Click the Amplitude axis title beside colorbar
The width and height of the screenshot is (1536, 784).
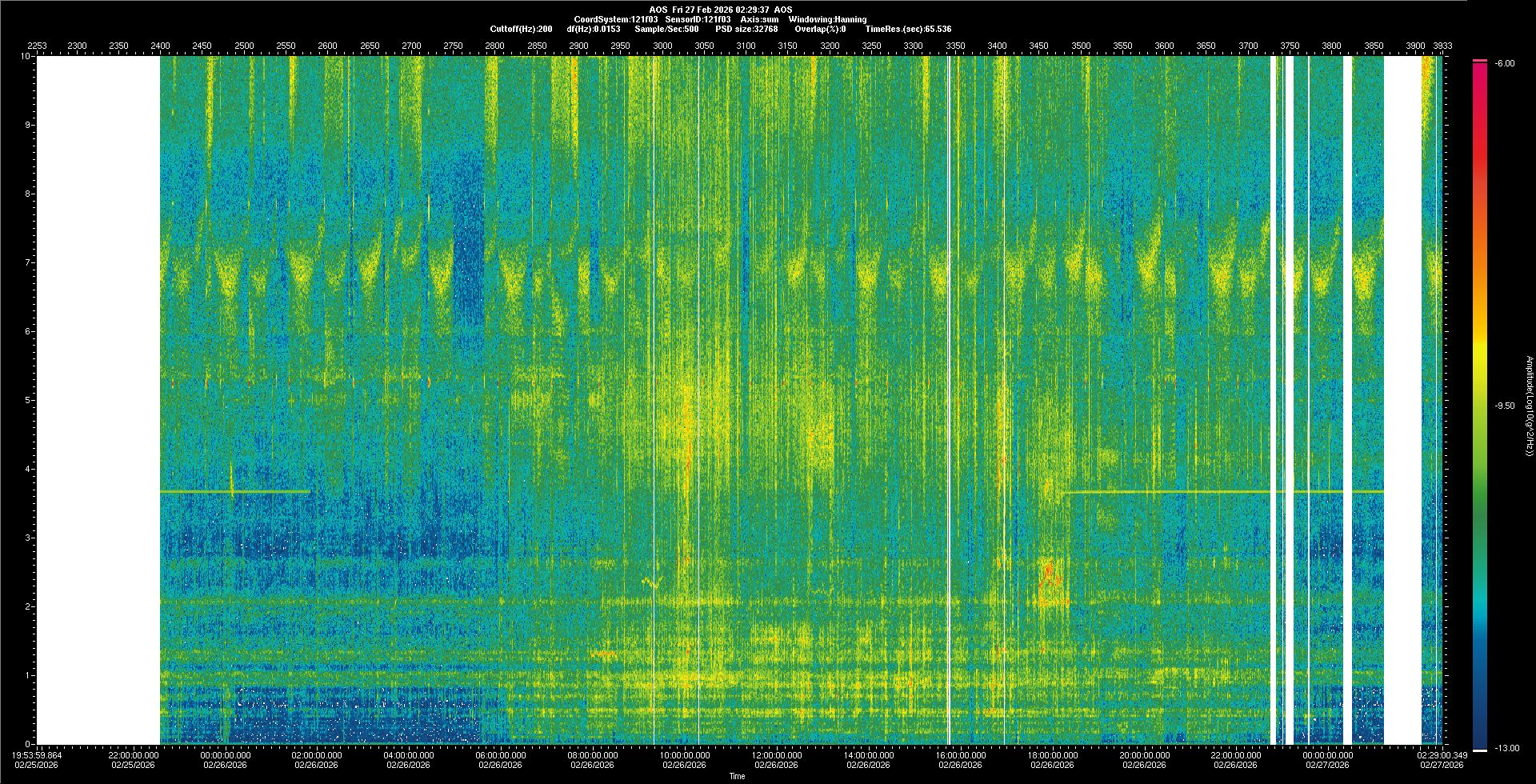(x=1528, y=406)
